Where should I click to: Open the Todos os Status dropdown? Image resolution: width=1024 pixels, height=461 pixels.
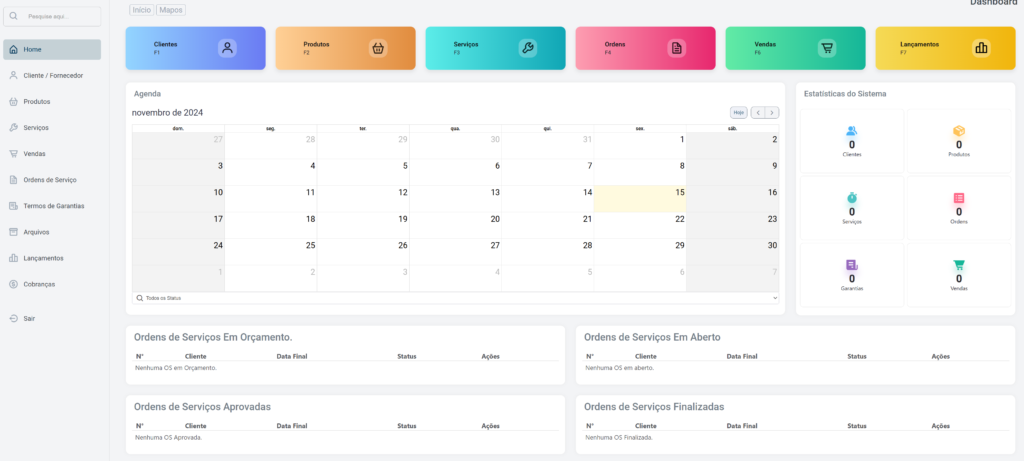pyautogui.click(x=455, y=298)
